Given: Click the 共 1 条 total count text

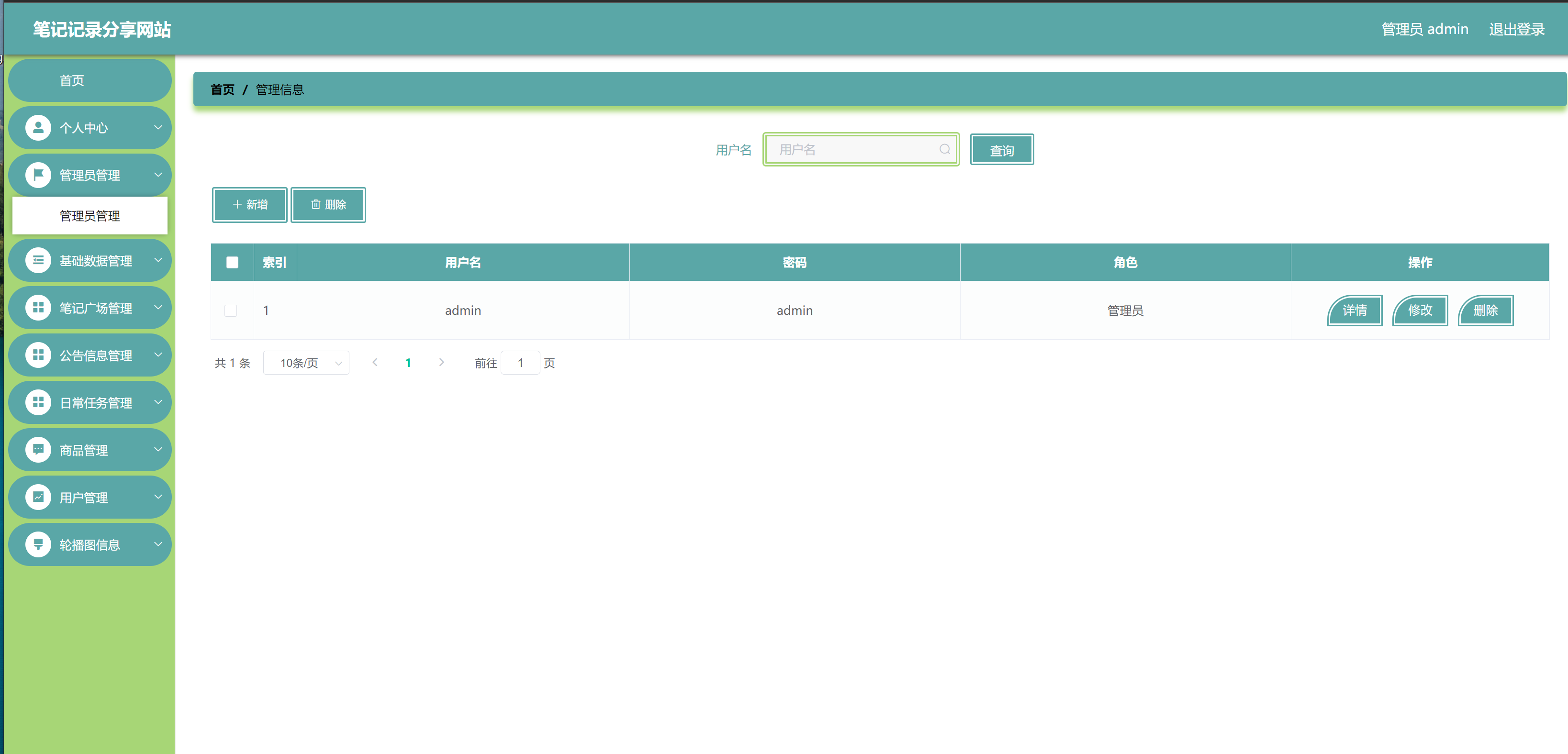Looking at the screenshot, I should [233, 363].
